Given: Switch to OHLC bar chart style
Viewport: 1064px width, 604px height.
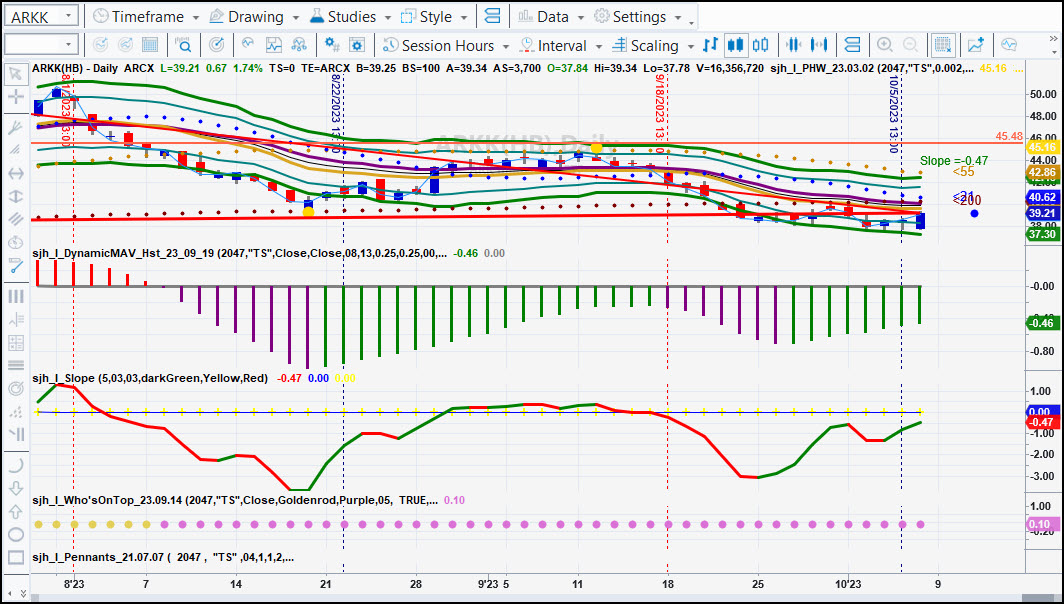Looking at the screenshot, I should (x=710, y=45).
